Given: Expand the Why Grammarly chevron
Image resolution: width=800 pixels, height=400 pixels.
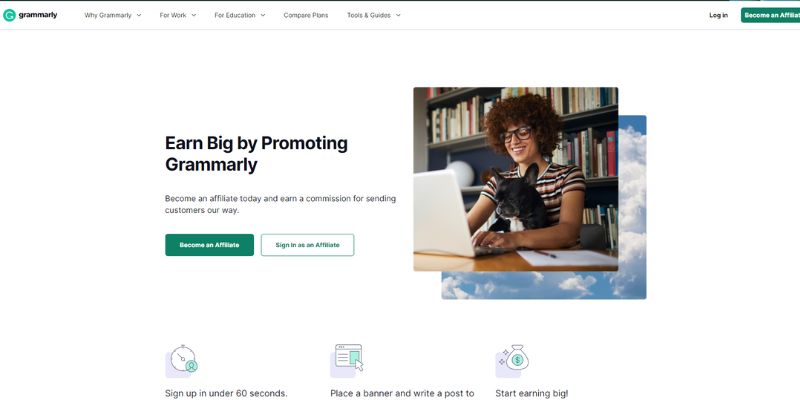Looking at the screenshot, I should tap(139, 15).
